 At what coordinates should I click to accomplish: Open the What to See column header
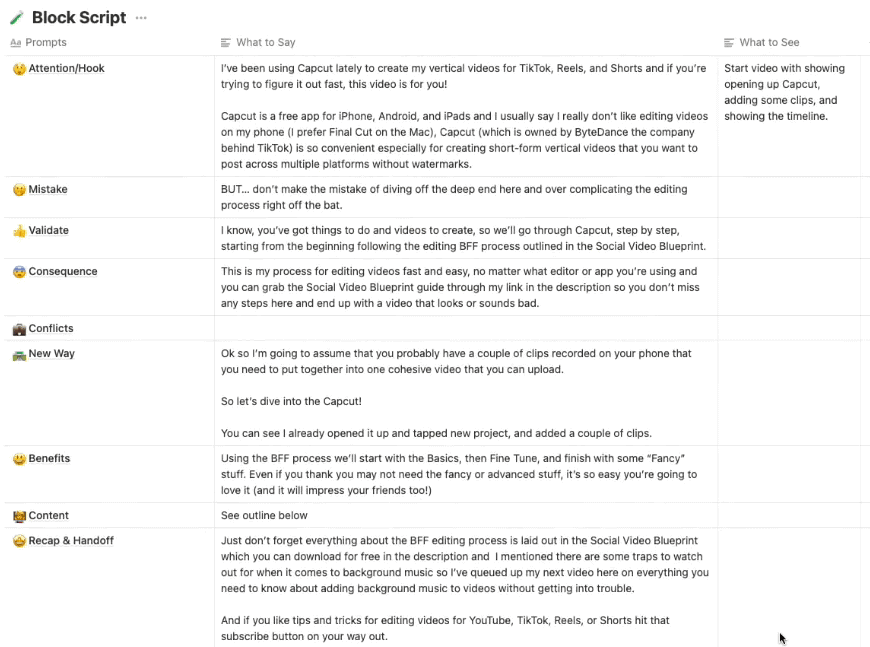[x=762, y=42]
